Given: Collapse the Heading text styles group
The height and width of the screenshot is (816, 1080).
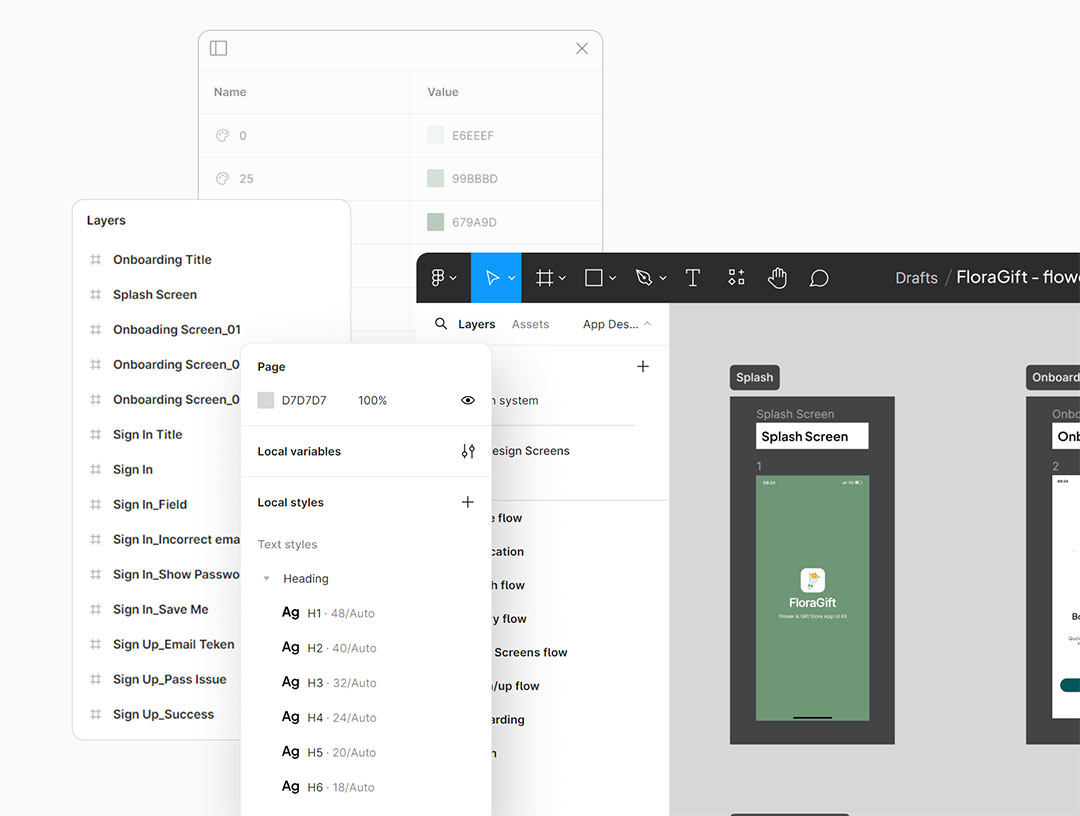Looking at the screenshot, I should click(266, 579).
